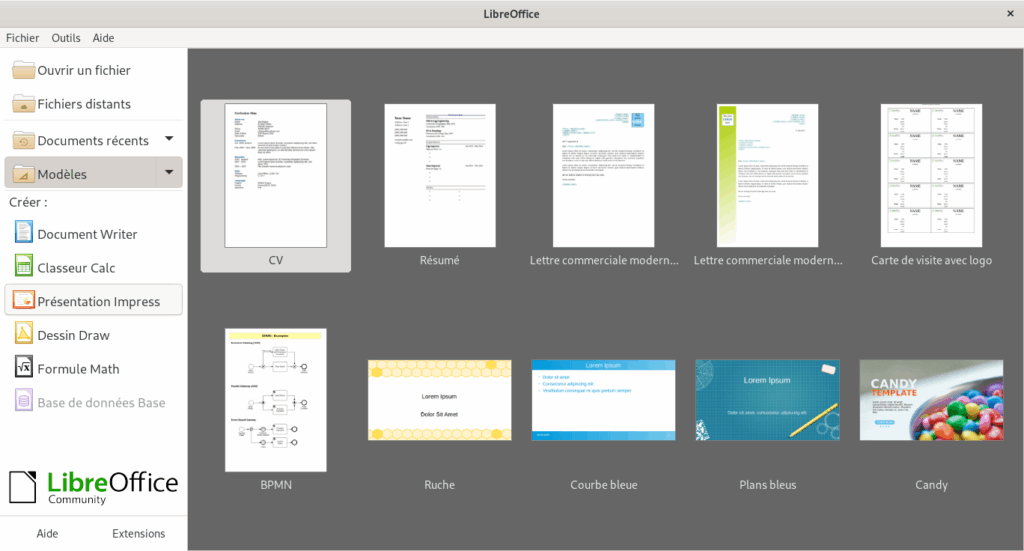Open the Fichier menu
Image resolution: width=1024 pixels, height=551 pixels.
tap(22, 38)
